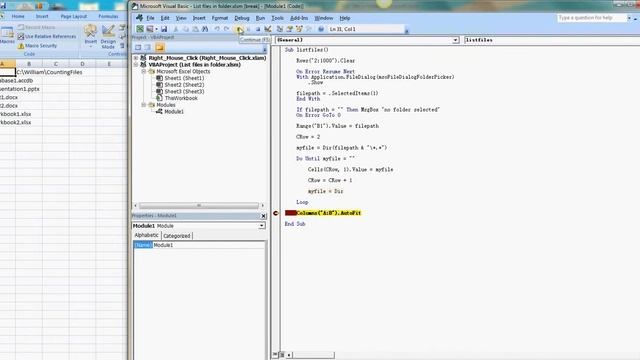Click the Toolbox toolbar icon

tap(309, 29)
